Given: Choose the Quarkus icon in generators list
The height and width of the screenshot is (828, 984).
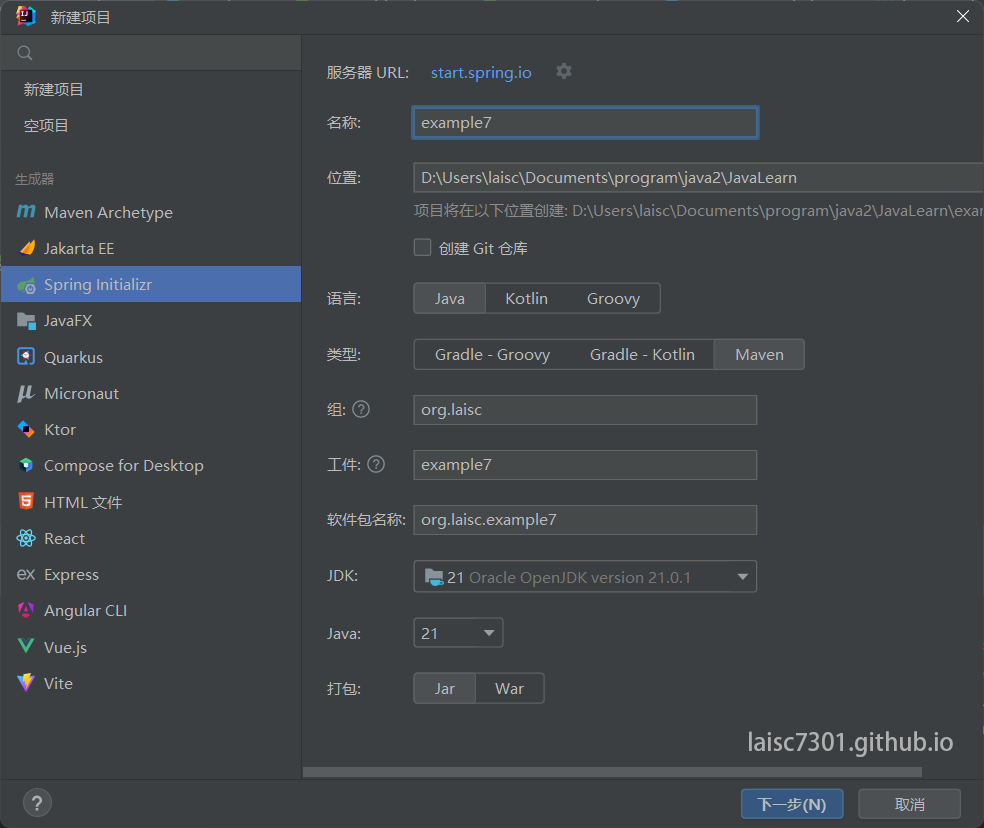Looking at the screenshot, I should 26,357.
